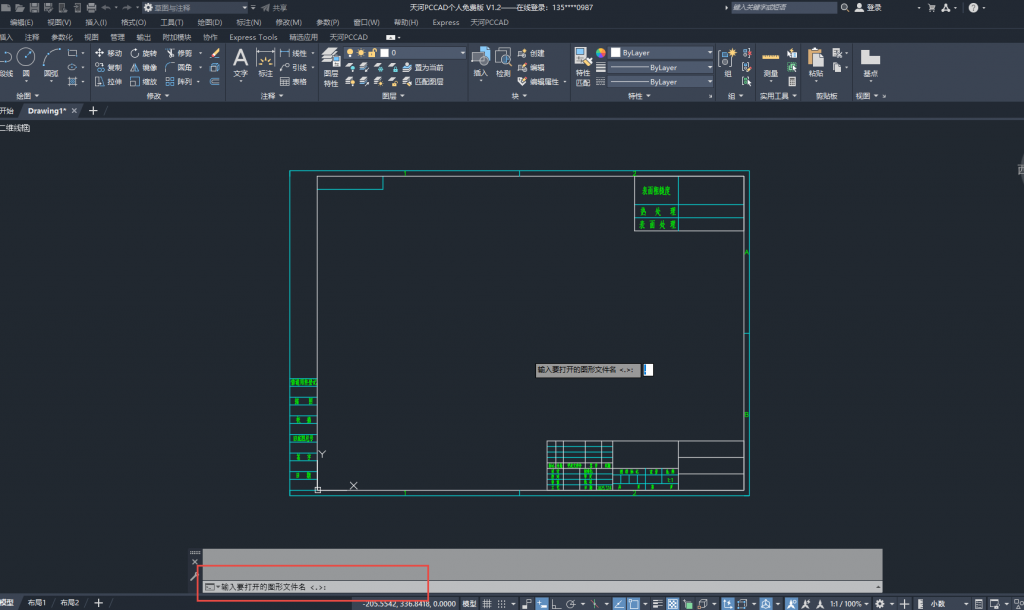
Task: Insert a Table (表格)
Action: pyautogui.click(x=293, y=82)
